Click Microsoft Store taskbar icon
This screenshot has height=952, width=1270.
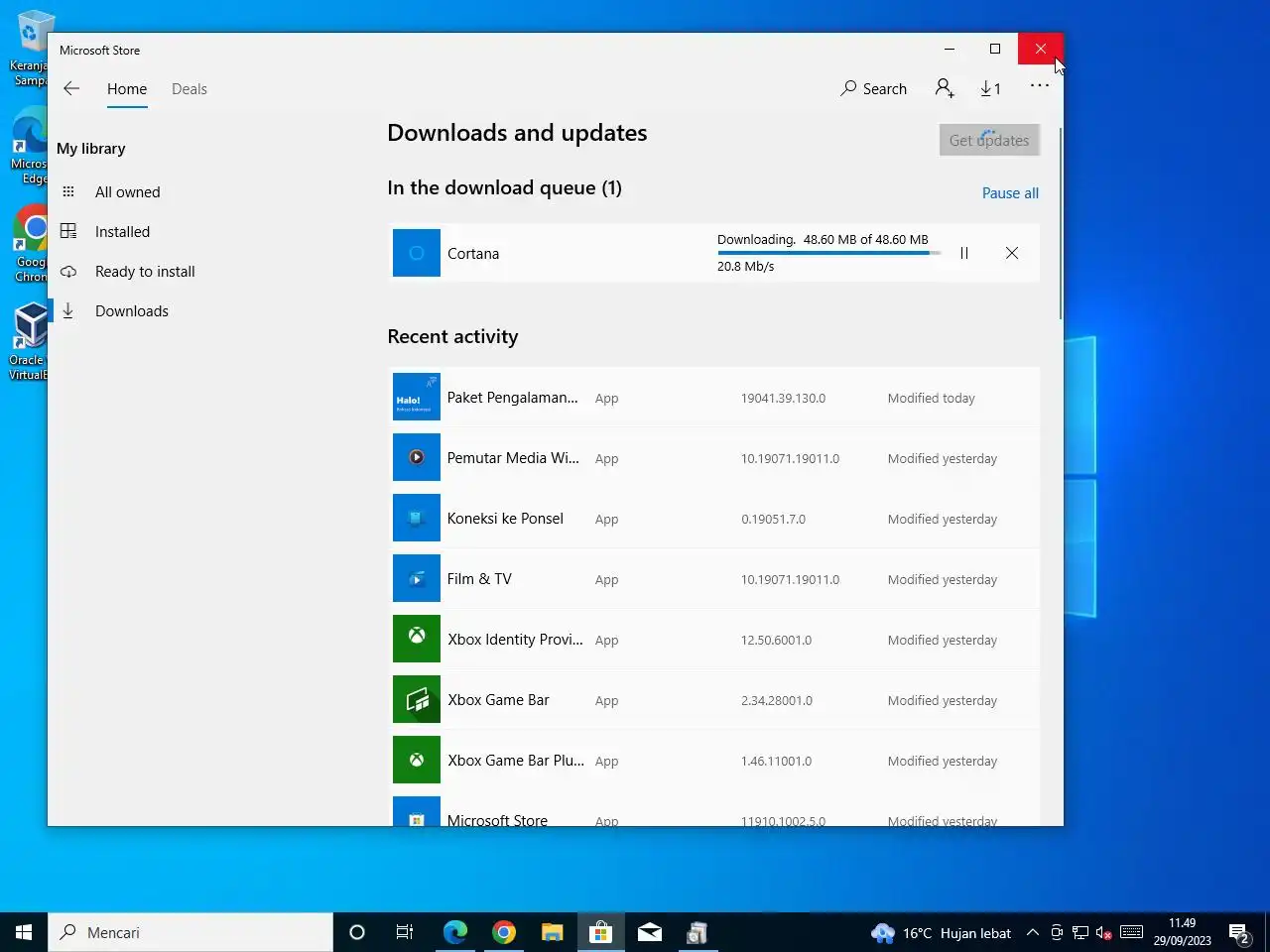coord(600,932)
